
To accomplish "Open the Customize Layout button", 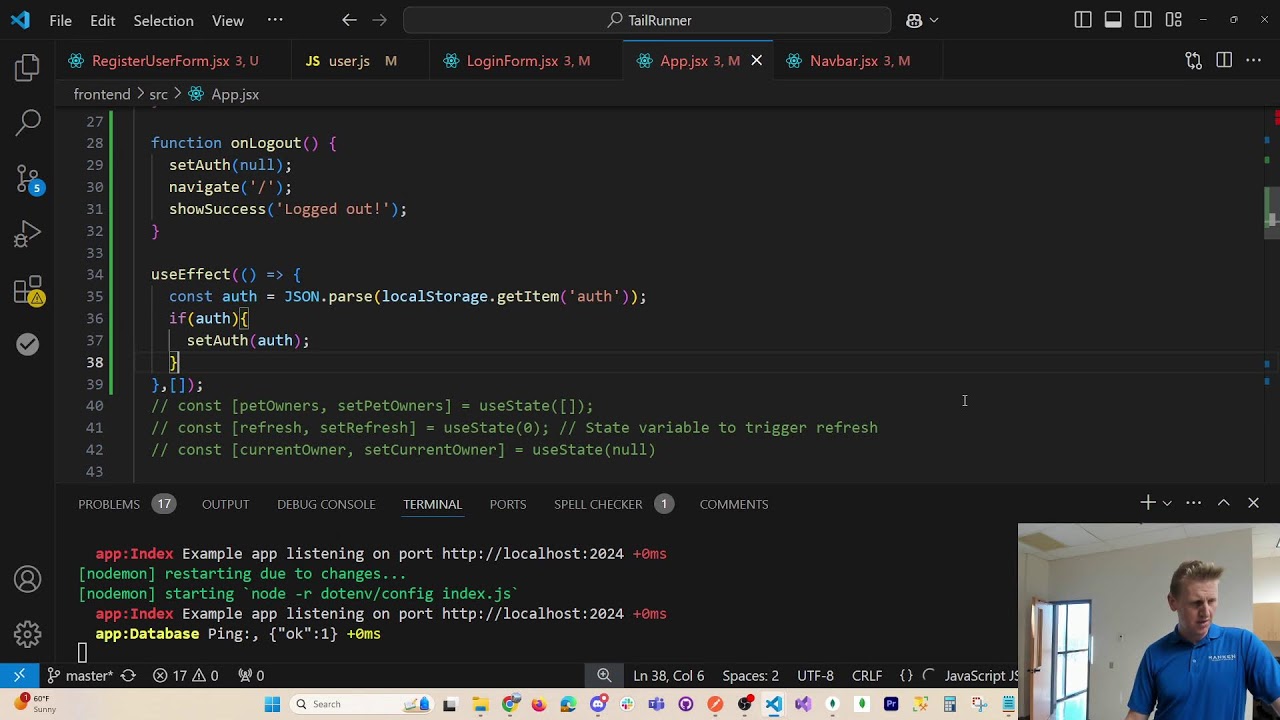I will point(1173,20).
